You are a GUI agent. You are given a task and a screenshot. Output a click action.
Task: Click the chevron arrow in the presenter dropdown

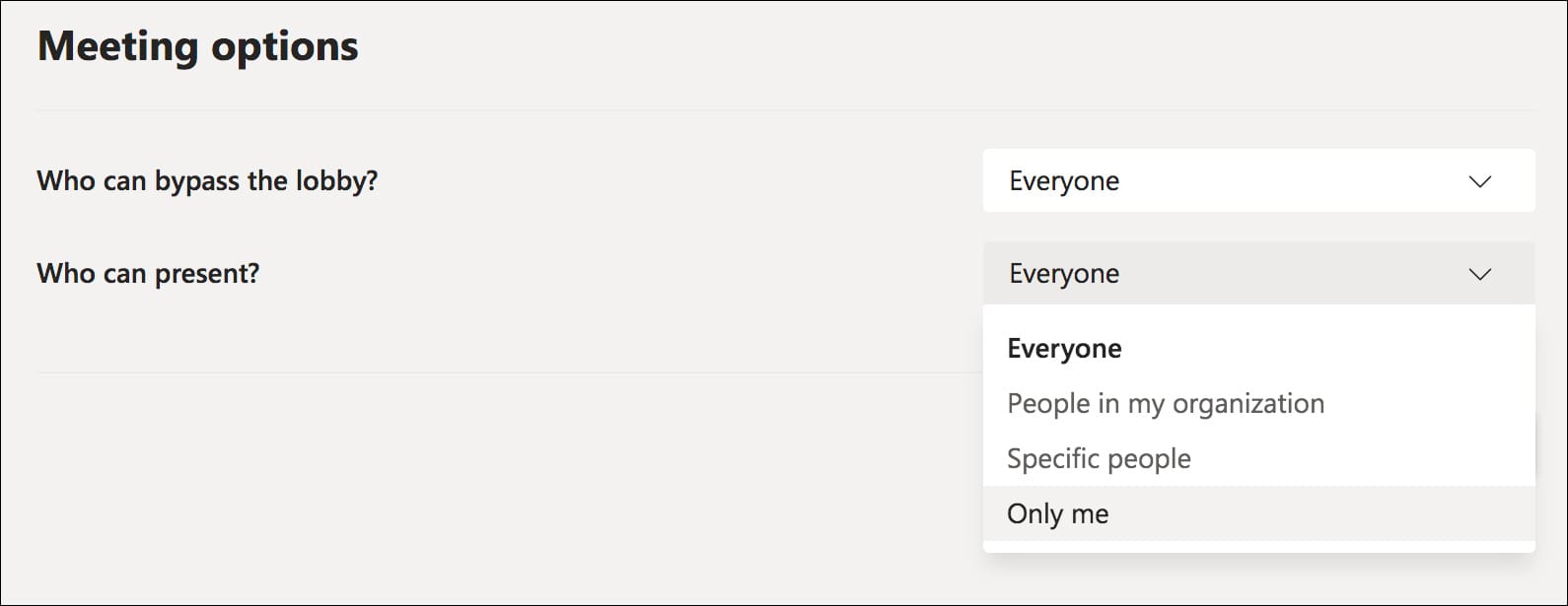tap(1479, 274)
